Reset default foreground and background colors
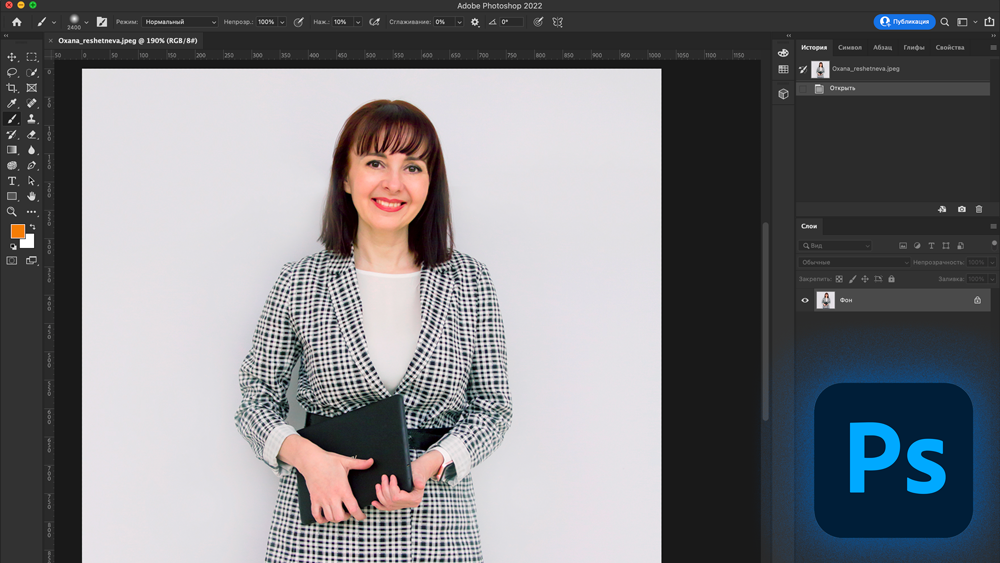Screen dimensions: 1000x563 (13, 246)
